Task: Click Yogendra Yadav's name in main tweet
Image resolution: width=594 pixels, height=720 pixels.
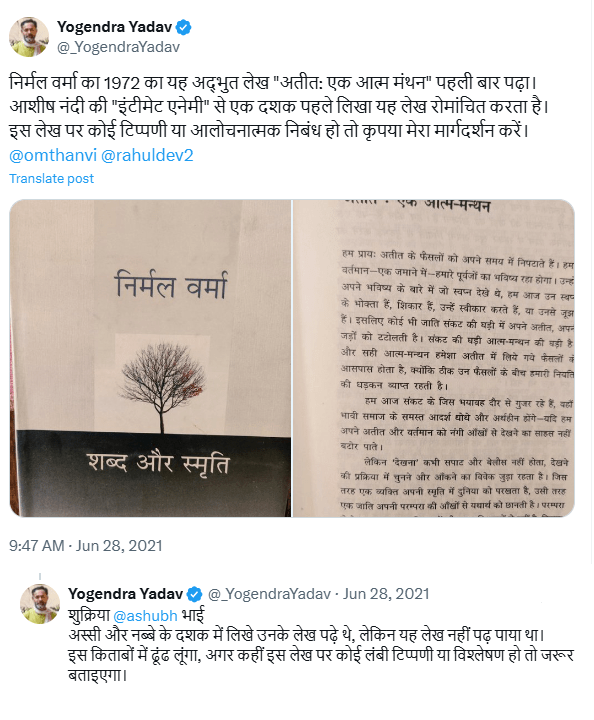Action: pyautogui.click(x=114, y=27)
